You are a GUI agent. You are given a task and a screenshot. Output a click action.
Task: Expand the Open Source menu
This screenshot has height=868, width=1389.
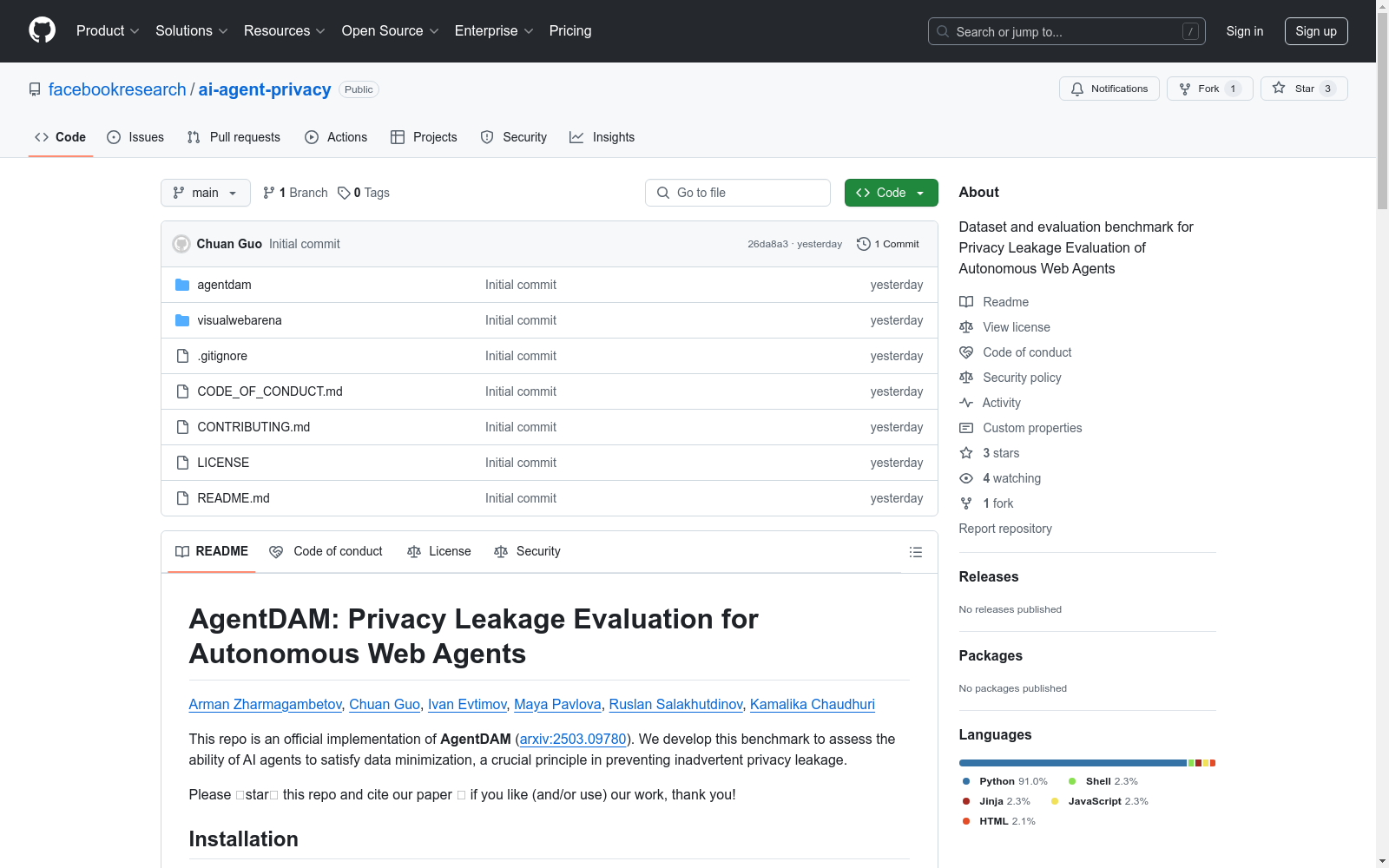point(391,30)
